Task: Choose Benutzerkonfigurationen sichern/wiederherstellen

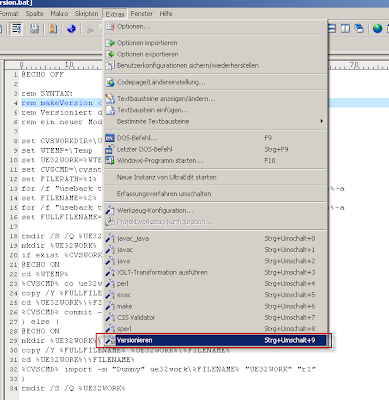Action: coord(216,65)
